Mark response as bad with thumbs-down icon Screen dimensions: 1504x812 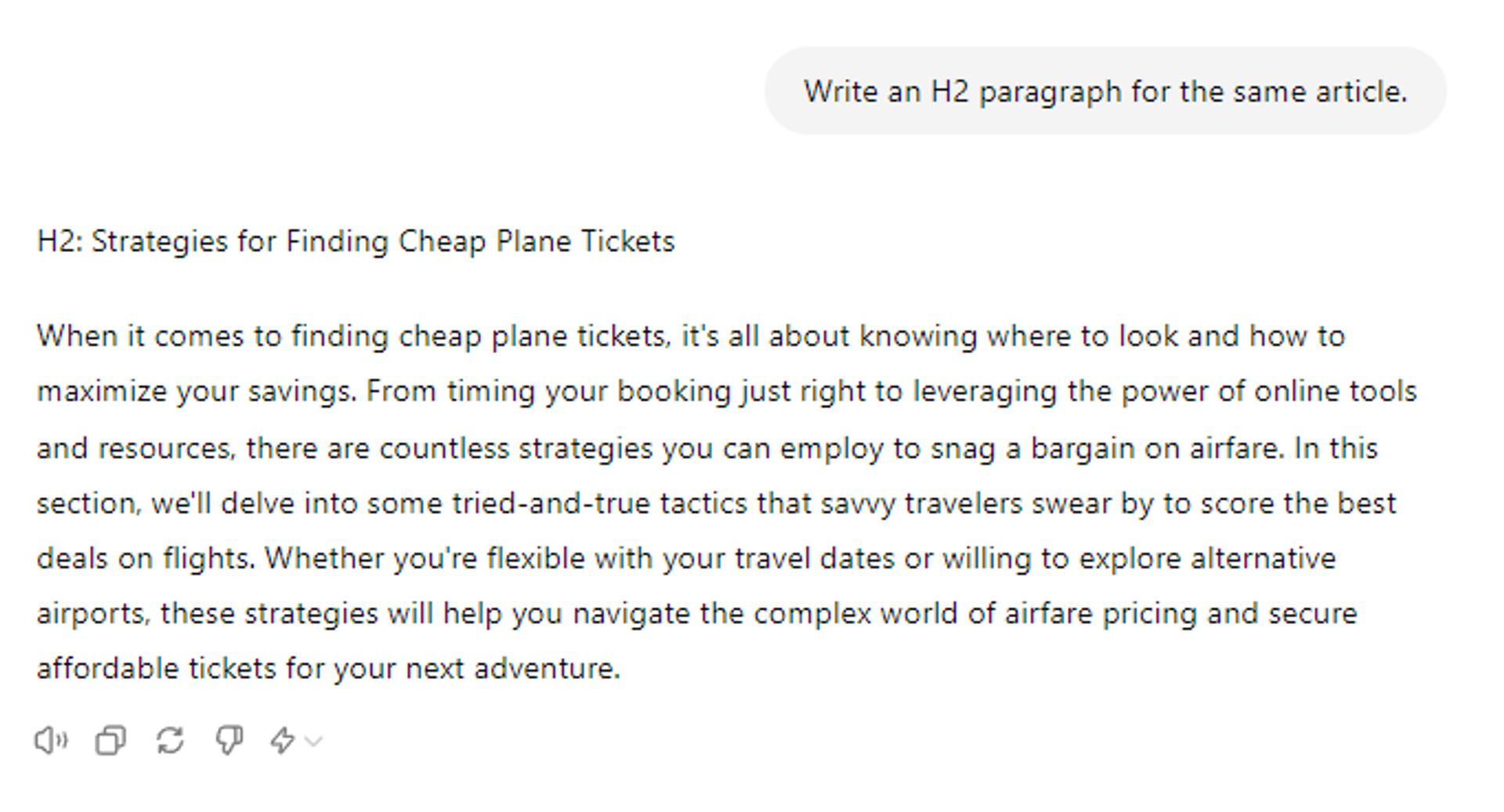[x=230, y=740]
